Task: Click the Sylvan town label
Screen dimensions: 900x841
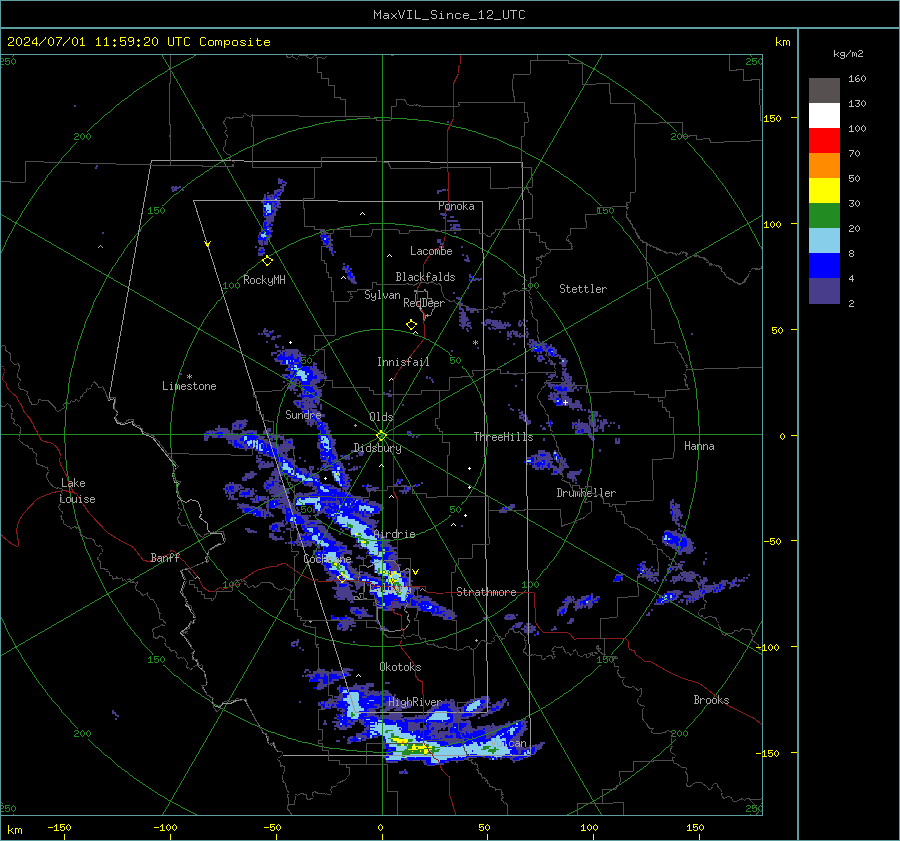Action: tap(382, 296)
